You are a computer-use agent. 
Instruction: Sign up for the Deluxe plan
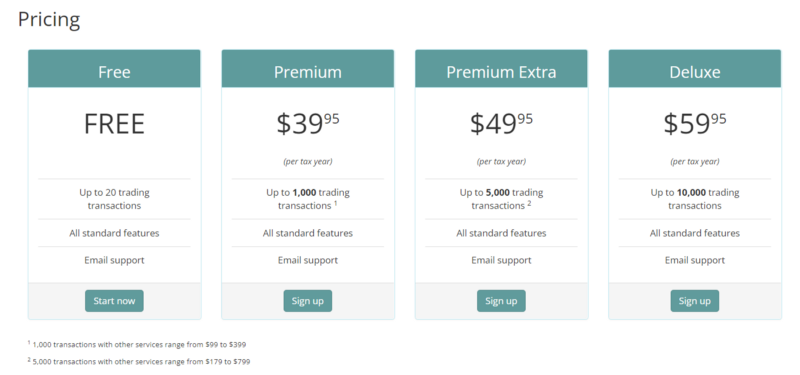[x=694, y=301]
